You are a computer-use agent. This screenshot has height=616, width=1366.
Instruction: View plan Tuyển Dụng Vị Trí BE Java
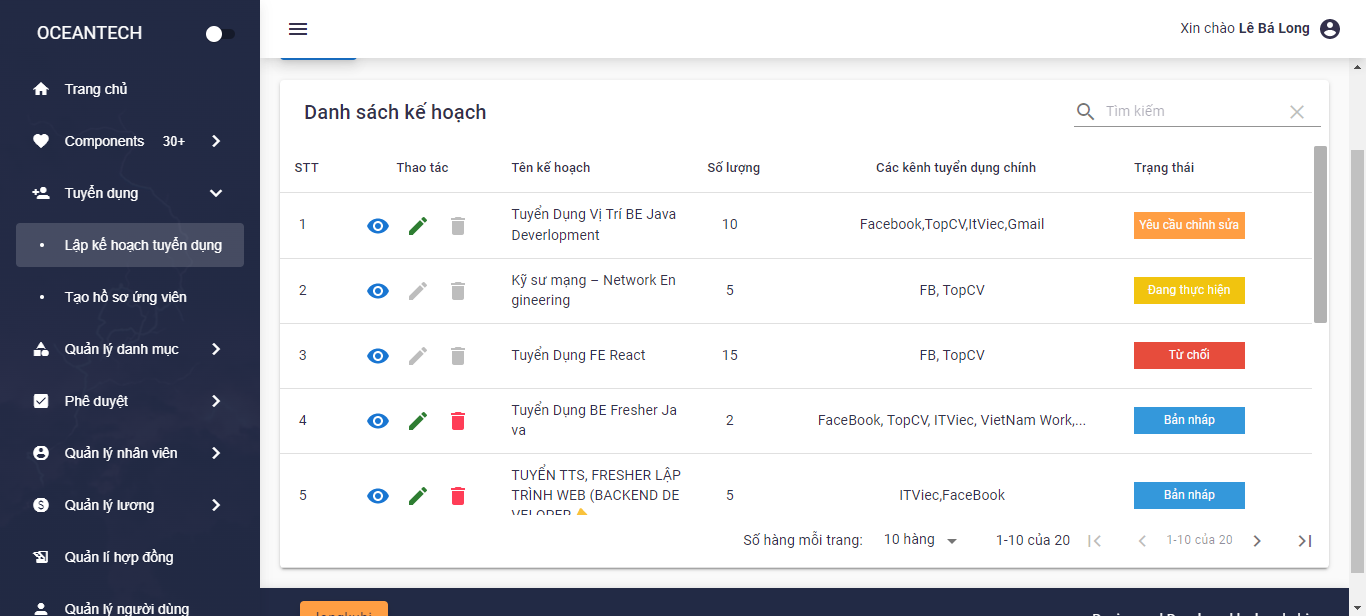coord(378,226)
